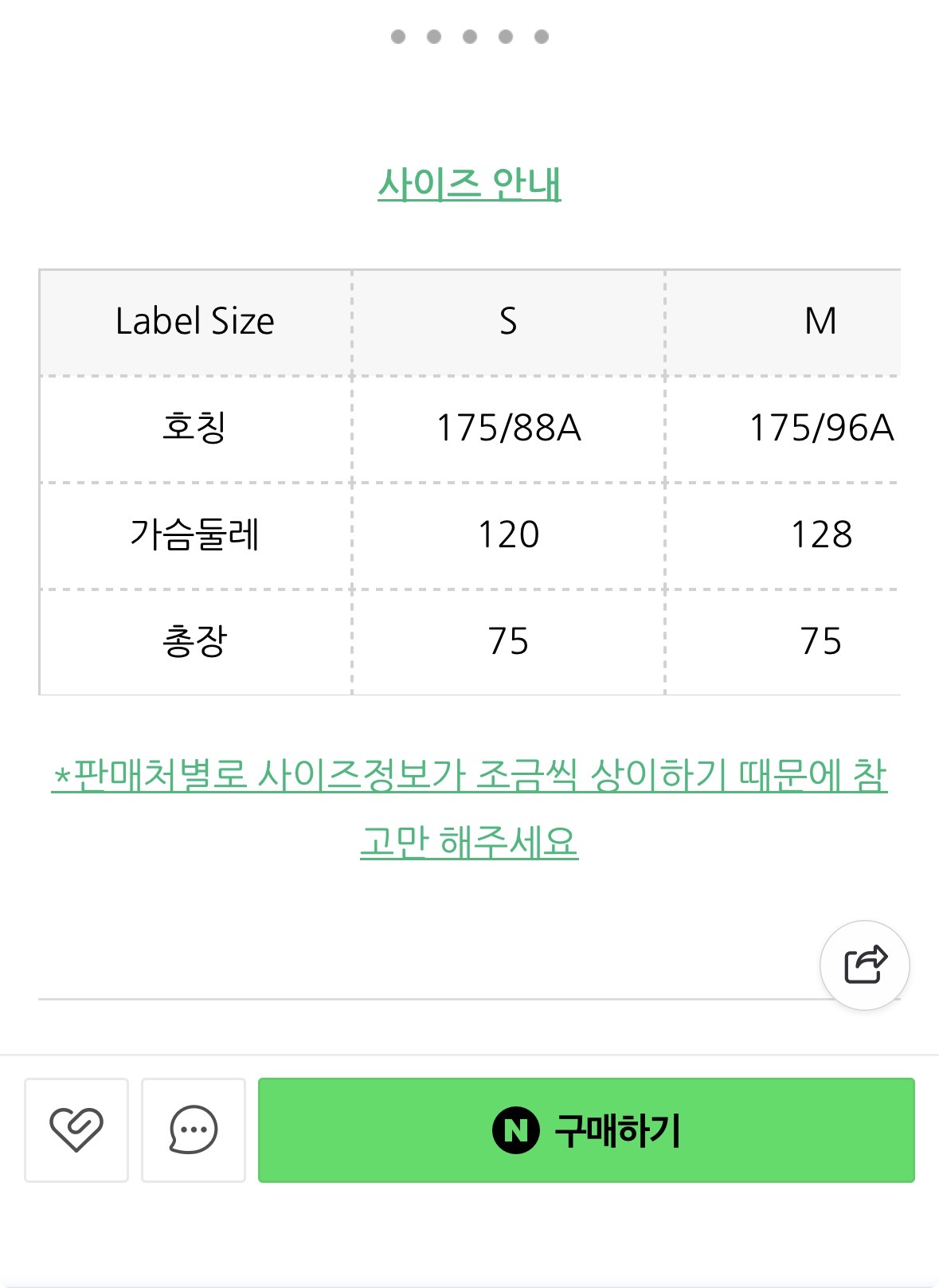This screenshot has width=939, height=1288.
Task: Click the 175/96A size cell
Action: pyautogui.click(x=821, y=429)
